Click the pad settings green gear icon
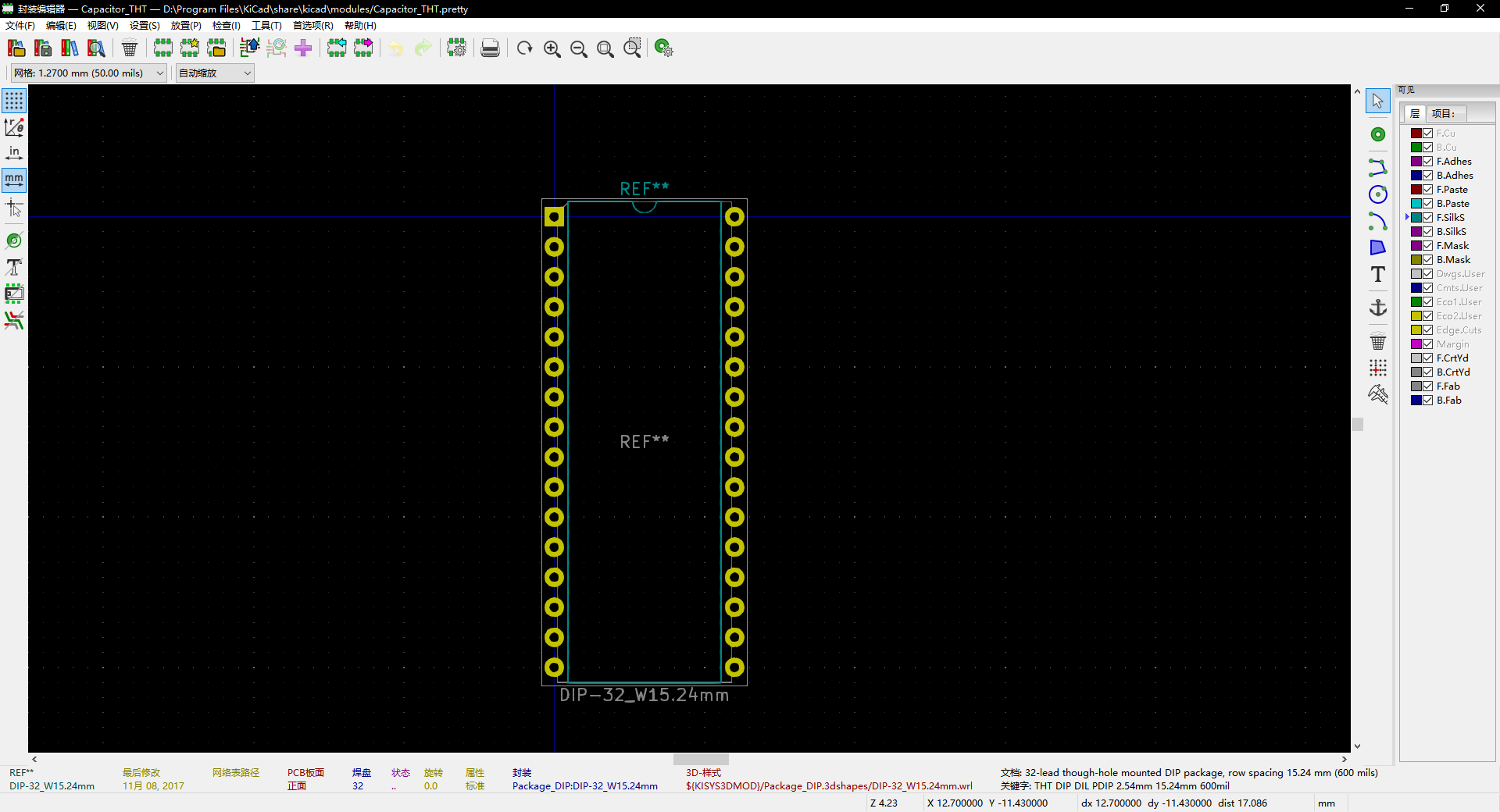1500x812 pixels. (x=663, y=48)
